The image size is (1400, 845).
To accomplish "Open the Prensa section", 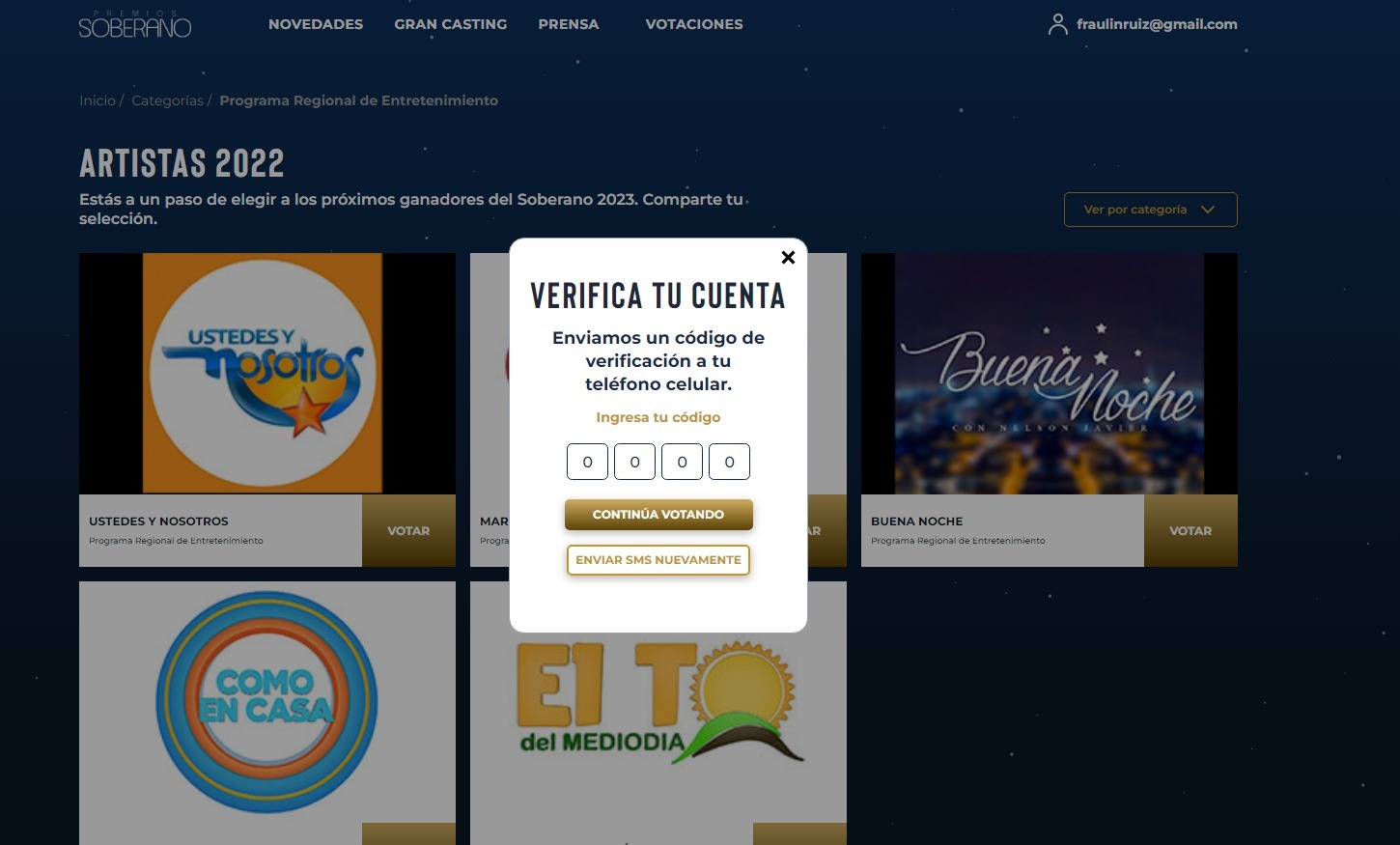I will (x=568, y=24).
